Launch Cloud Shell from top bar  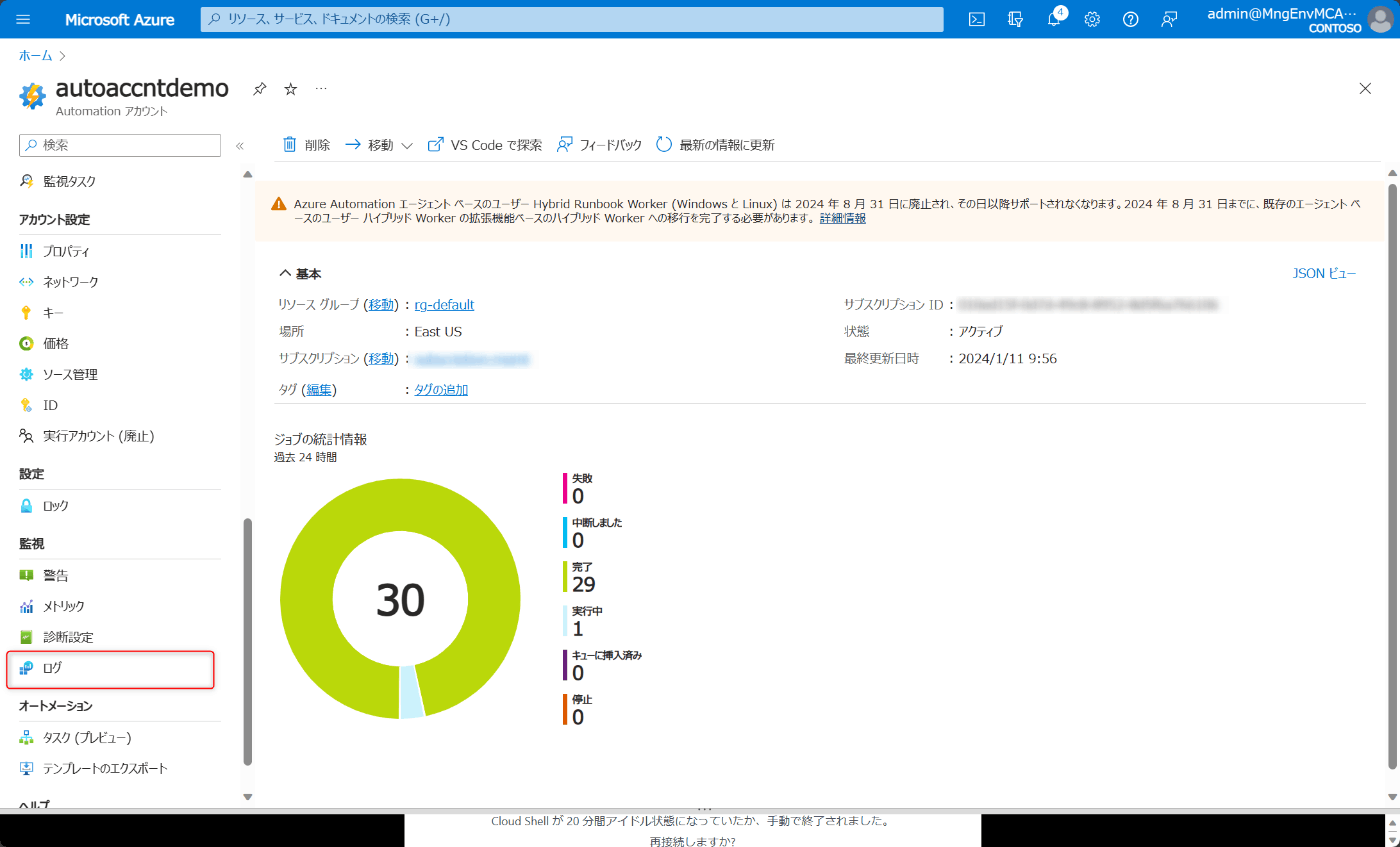tap(977, 19)
